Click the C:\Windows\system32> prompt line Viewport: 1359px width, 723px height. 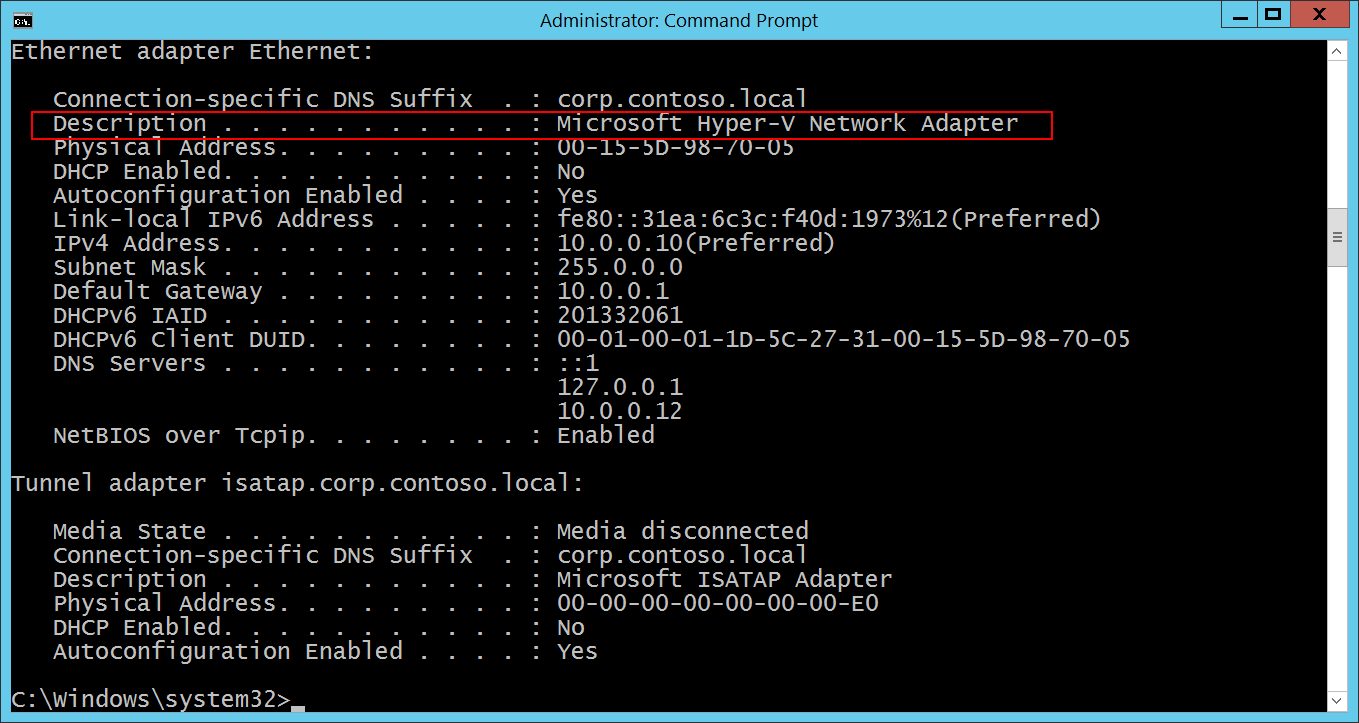[150, 700]
